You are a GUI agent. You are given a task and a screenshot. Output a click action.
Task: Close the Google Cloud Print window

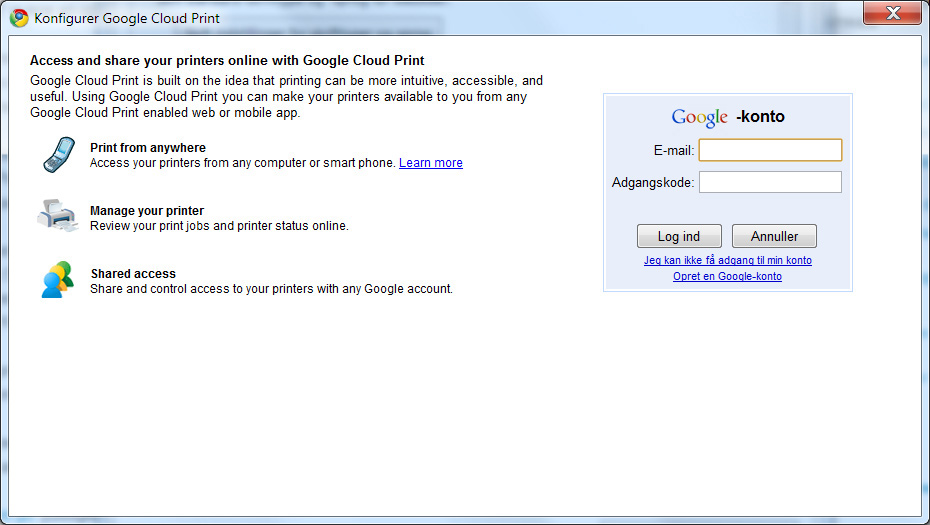(892, 13)
